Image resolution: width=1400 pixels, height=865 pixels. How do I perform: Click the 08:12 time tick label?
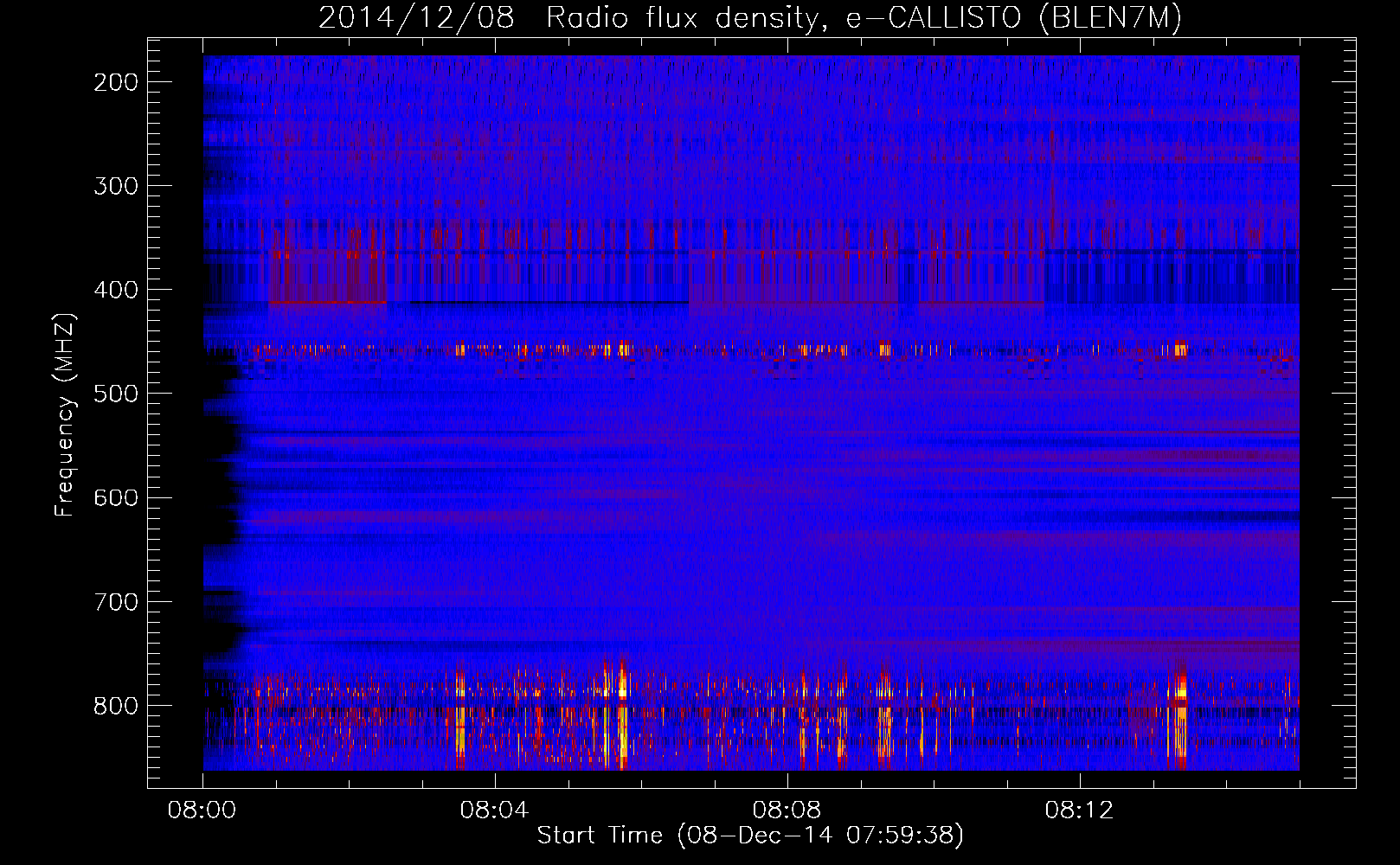pos(1079,811)
